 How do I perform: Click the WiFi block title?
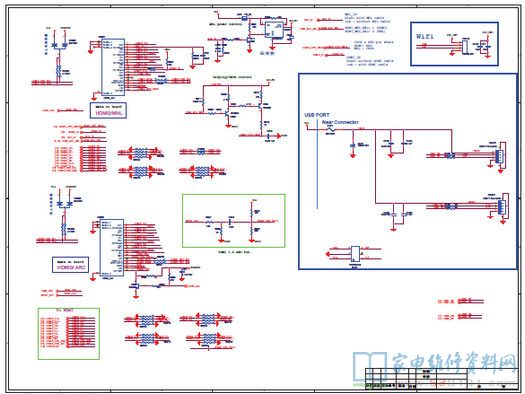coord(425,36)
